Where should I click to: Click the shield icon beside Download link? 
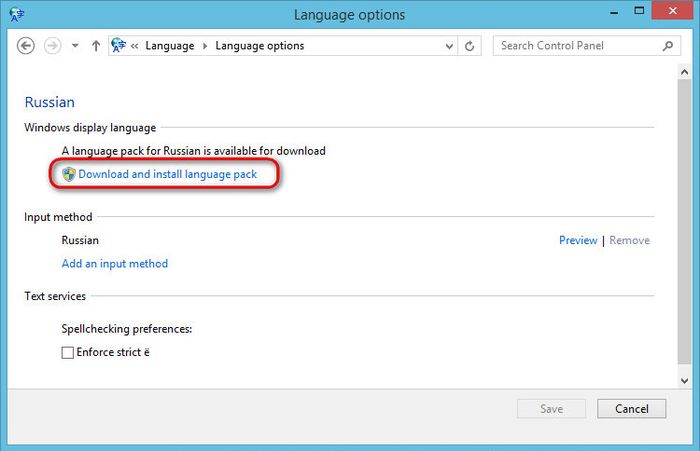tap(69, 174)
